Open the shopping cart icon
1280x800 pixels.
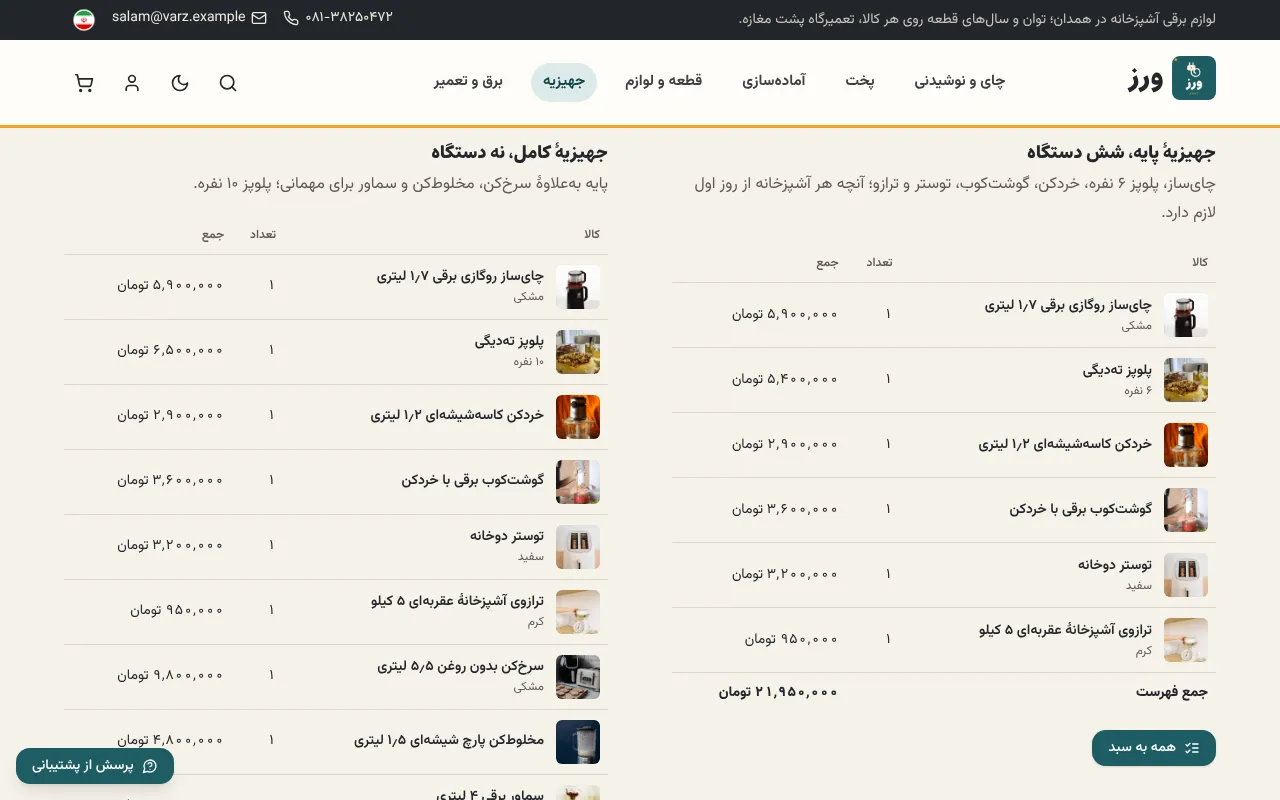84,83
